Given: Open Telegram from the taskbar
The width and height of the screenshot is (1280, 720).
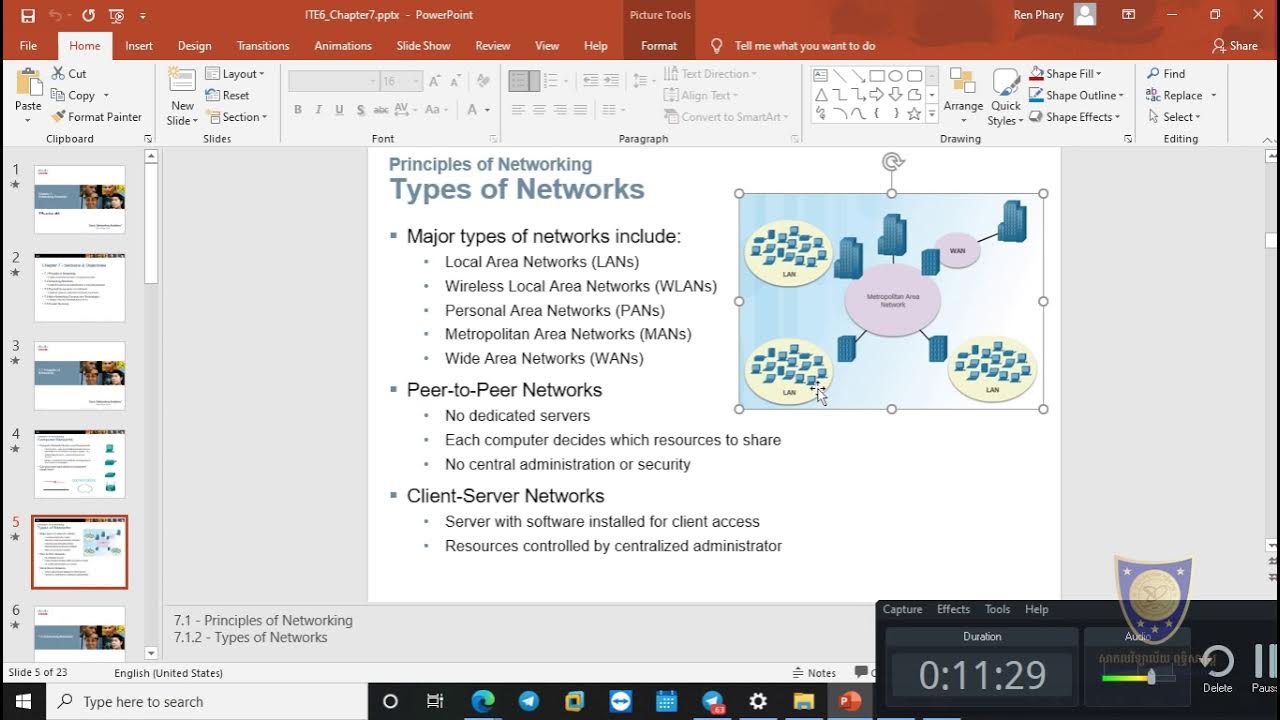Looking at the screenshot, I should click(528, 701).
